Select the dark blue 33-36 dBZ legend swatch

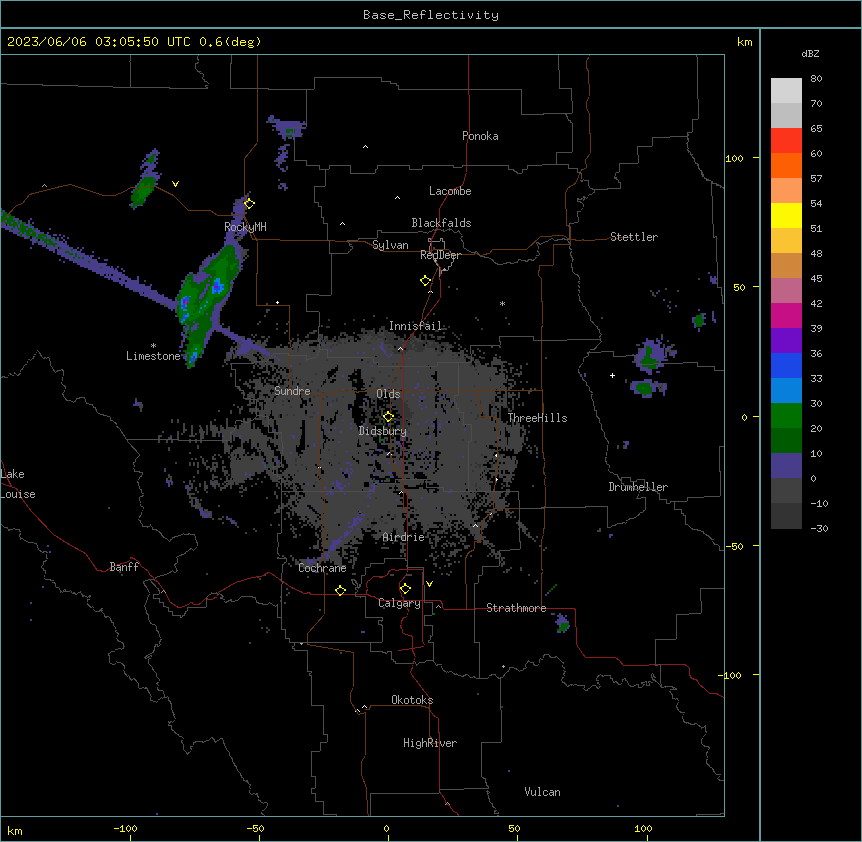(x=786, y=365)
